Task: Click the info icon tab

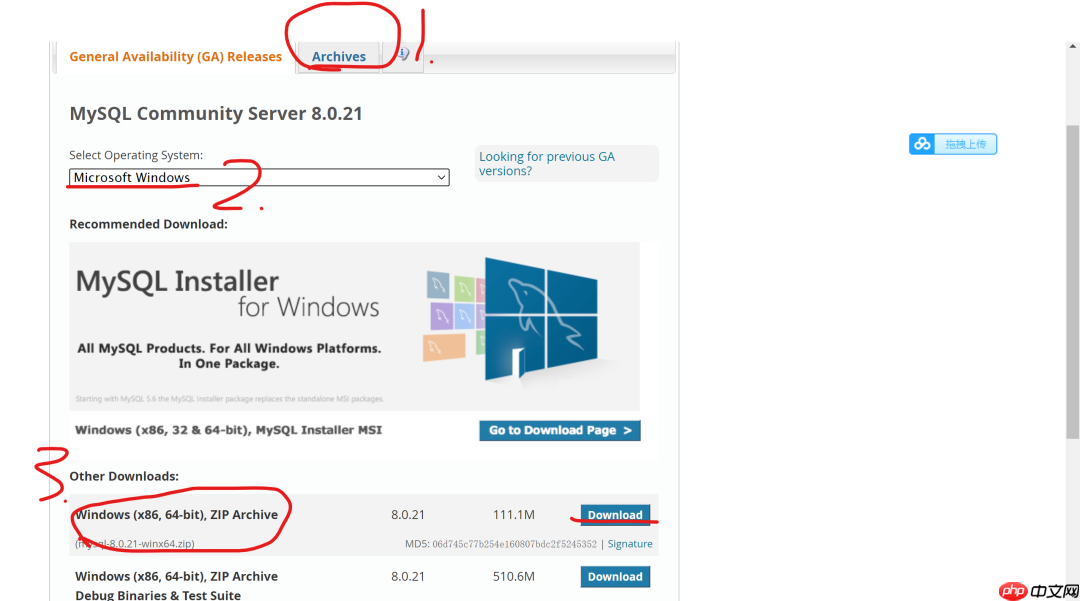Action: (x=403, y=54)
